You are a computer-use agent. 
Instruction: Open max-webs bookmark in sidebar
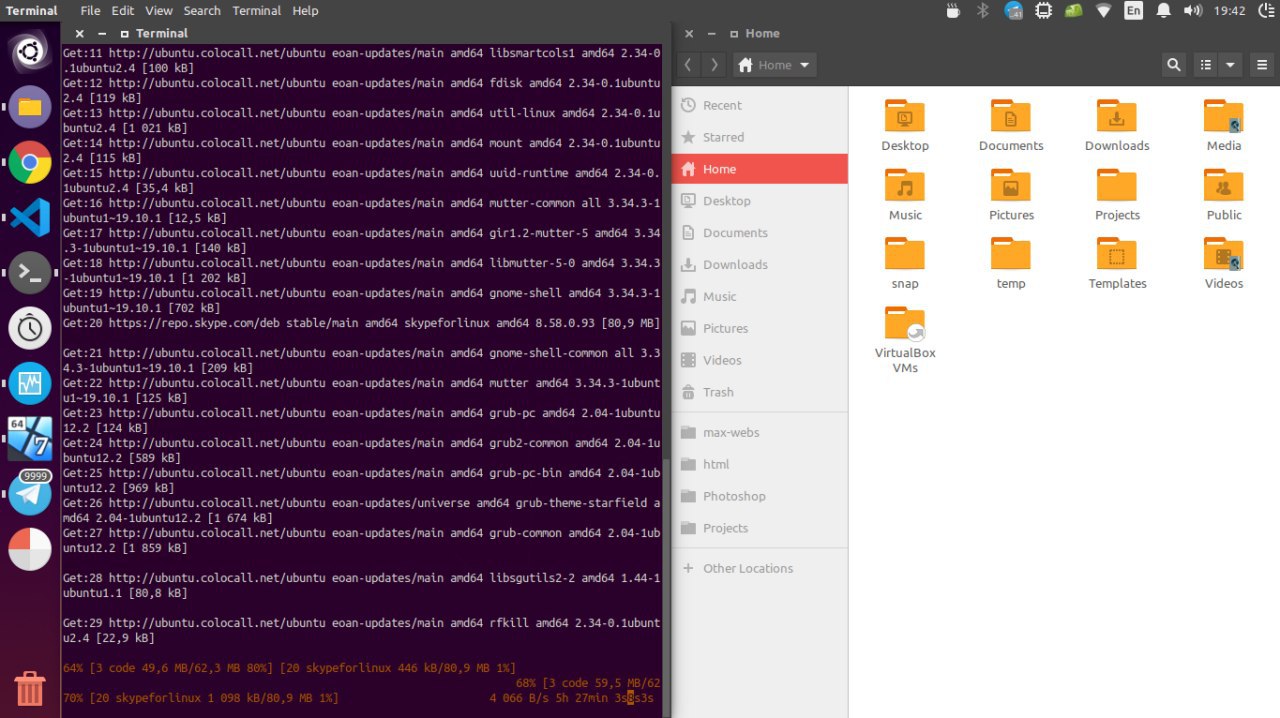731,432
